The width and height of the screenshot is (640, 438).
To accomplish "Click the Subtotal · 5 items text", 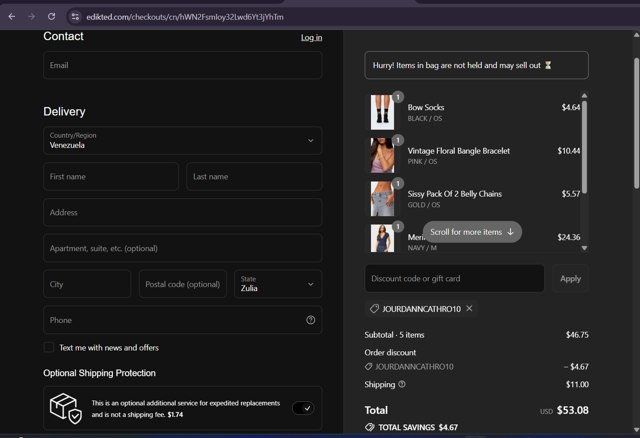I will 394,335.
